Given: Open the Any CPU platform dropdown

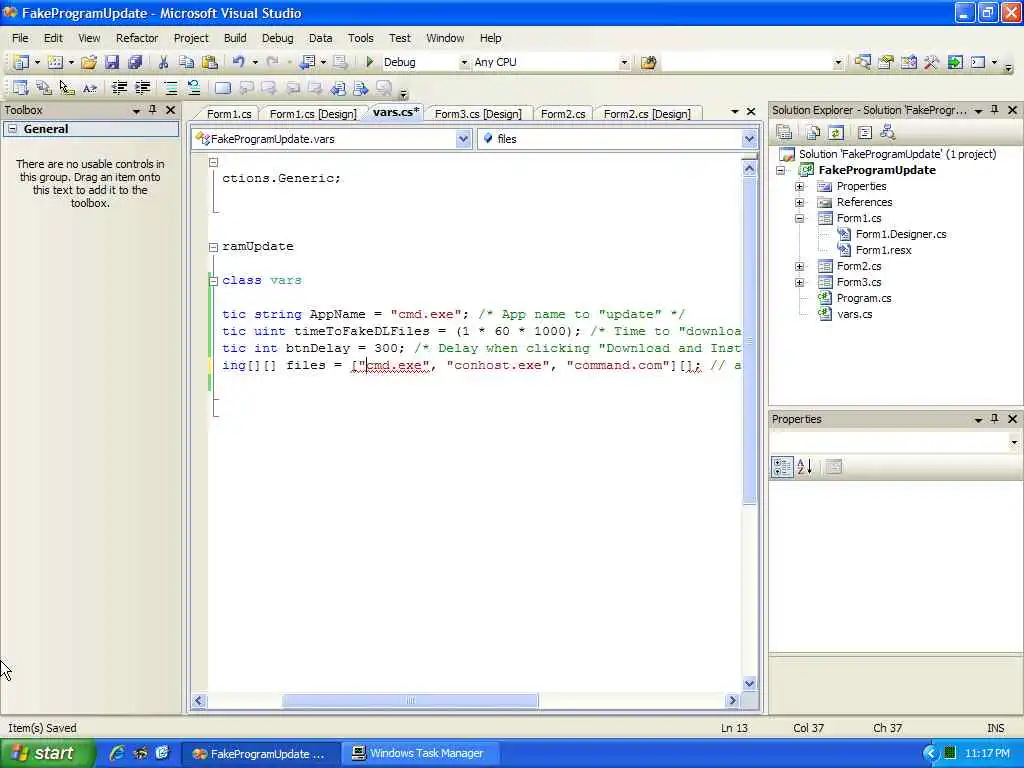Looking at the screenshot, I should tap(624, 62).
